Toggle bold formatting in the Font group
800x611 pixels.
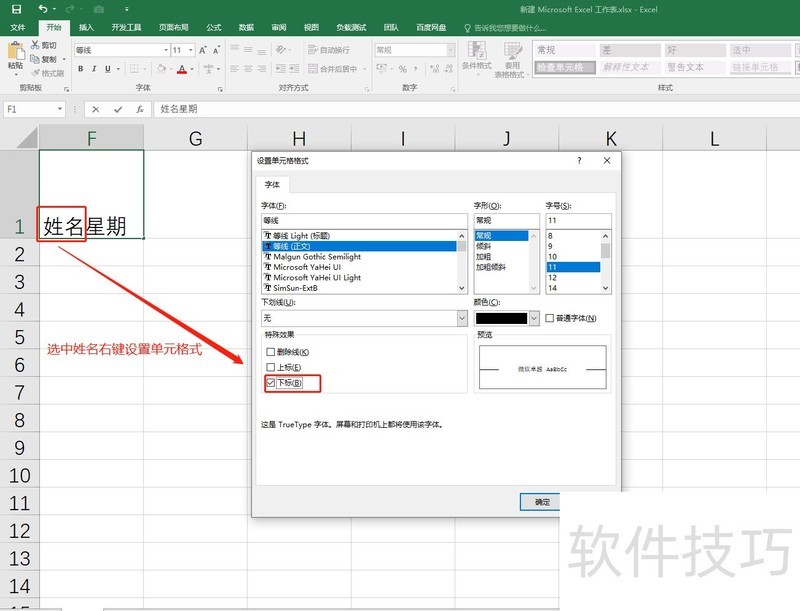80,68
